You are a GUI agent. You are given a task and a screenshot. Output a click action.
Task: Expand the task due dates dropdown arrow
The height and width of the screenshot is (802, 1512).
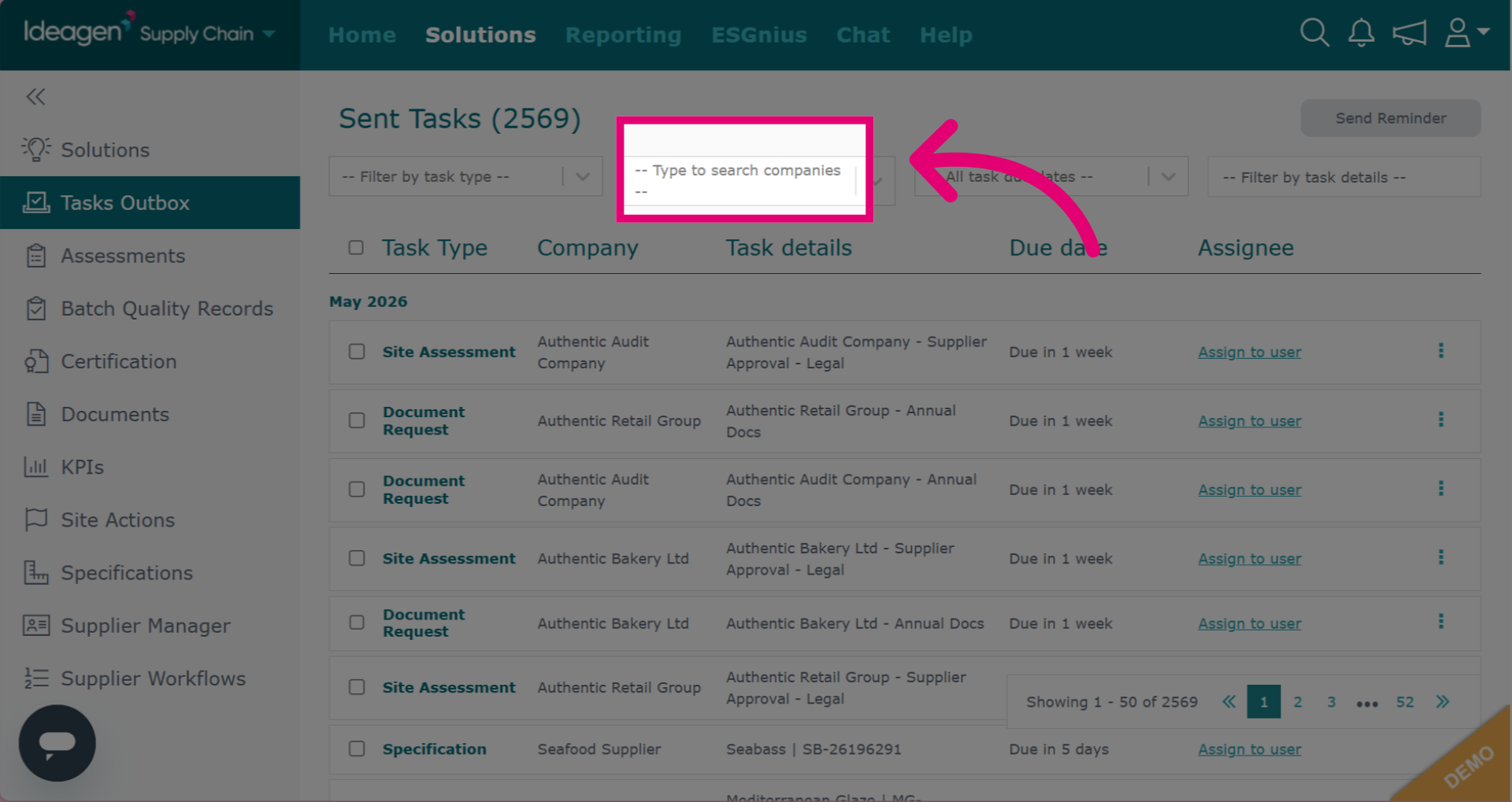tap(1169, 176)
